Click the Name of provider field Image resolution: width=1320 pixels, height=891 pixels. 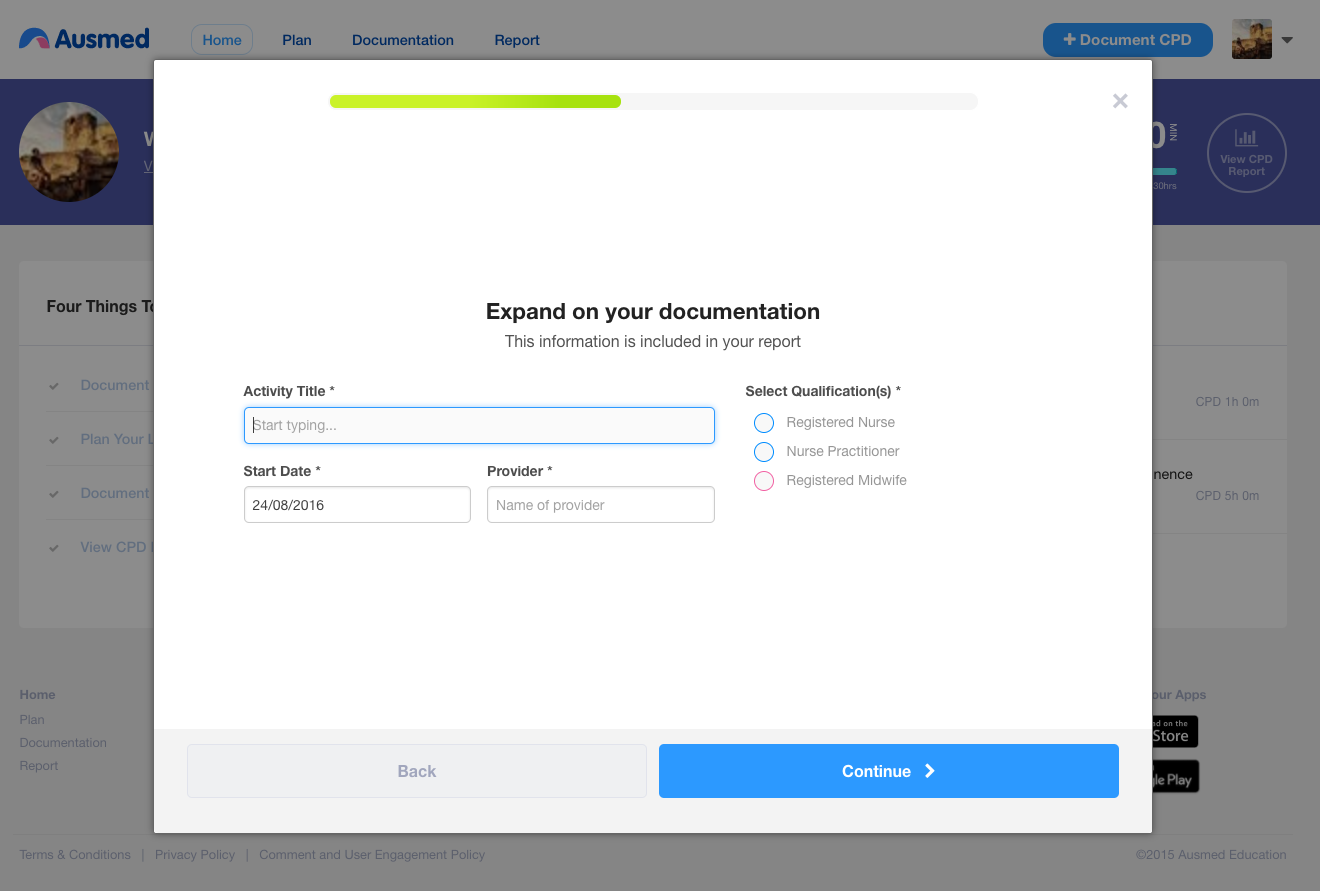click(601, 505)
